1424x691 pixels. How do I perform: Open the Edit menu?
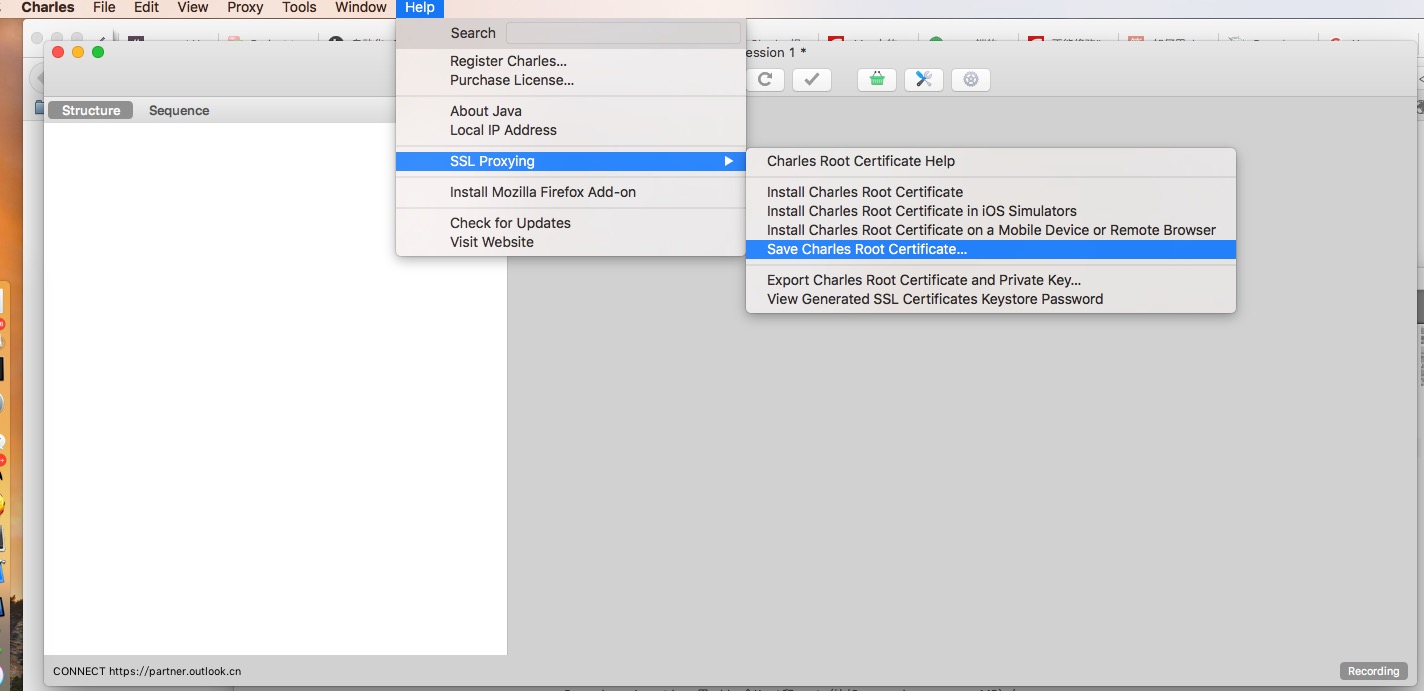click(147, 8)
